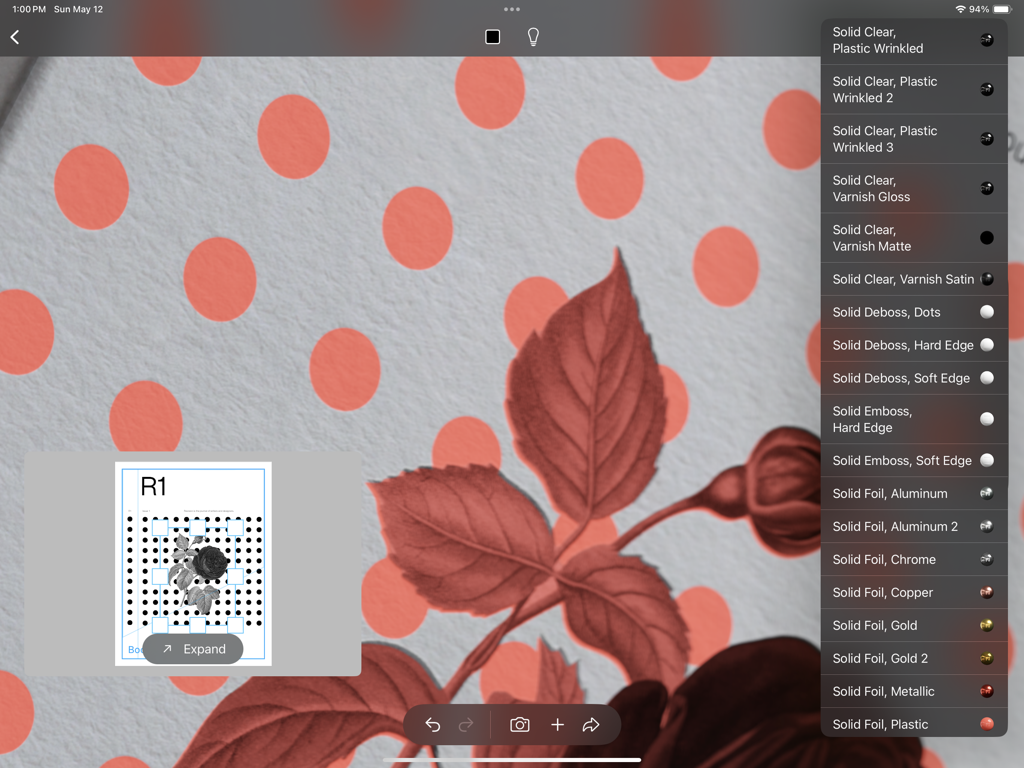Click the Solid Foil, Chrome sphere swatch
1024x768 pixels.
(x=987, y=559)
